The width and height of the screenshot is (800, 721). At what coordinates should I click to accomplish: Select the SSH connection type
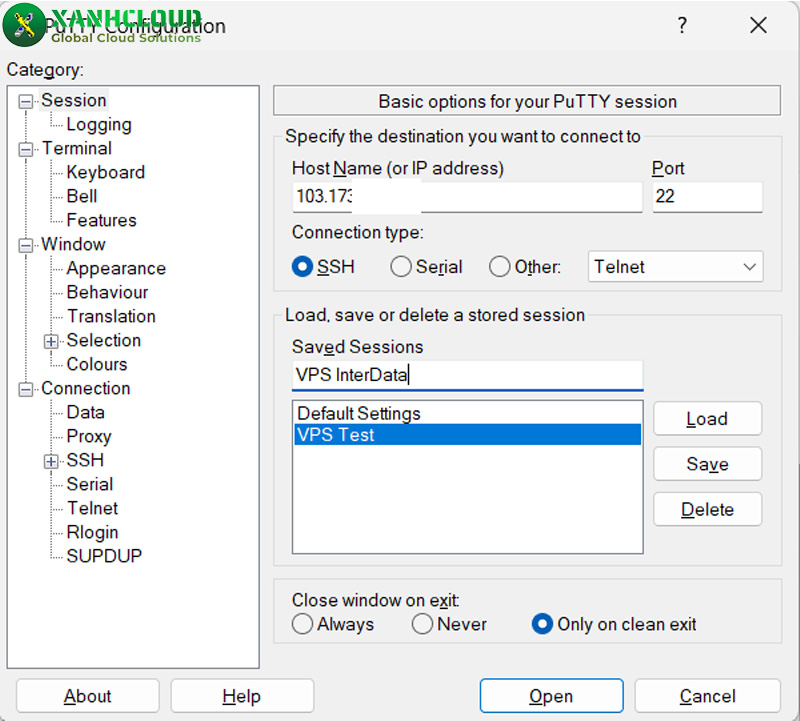302,267
